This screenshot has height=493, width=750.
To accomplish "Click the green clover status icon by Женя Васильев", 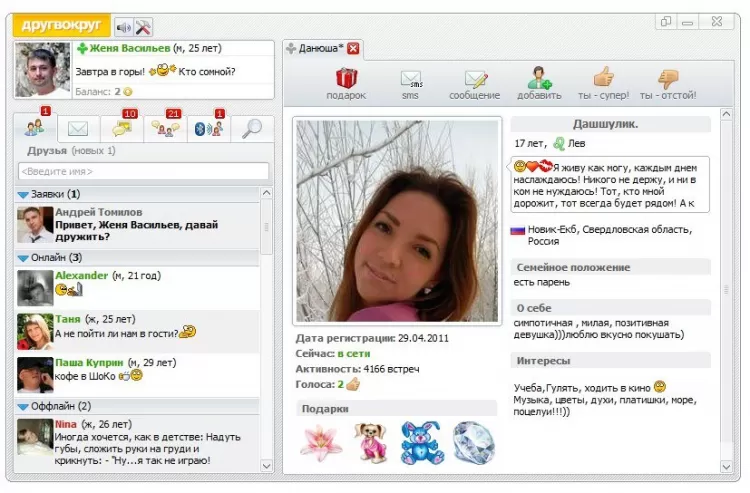I will pos(82,48).
